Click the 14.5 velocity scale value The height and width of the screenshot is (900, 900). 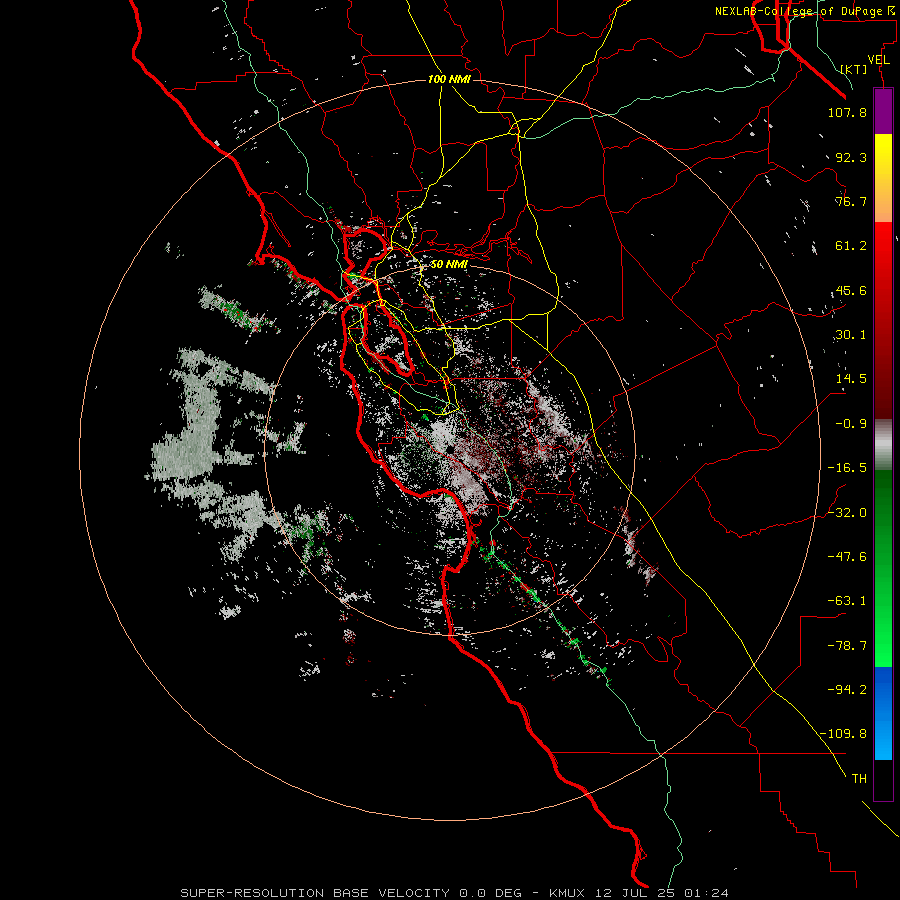tap(851, 379)
